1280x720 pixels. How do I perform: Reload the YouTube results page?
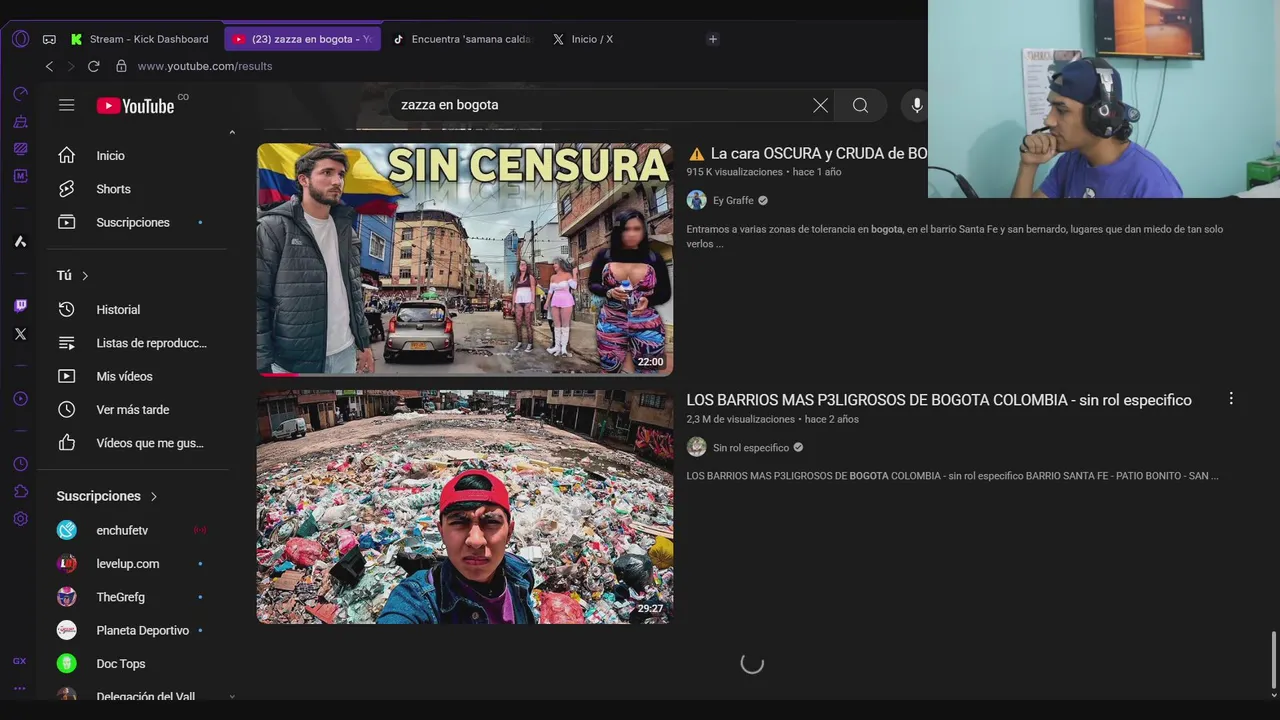93,66
